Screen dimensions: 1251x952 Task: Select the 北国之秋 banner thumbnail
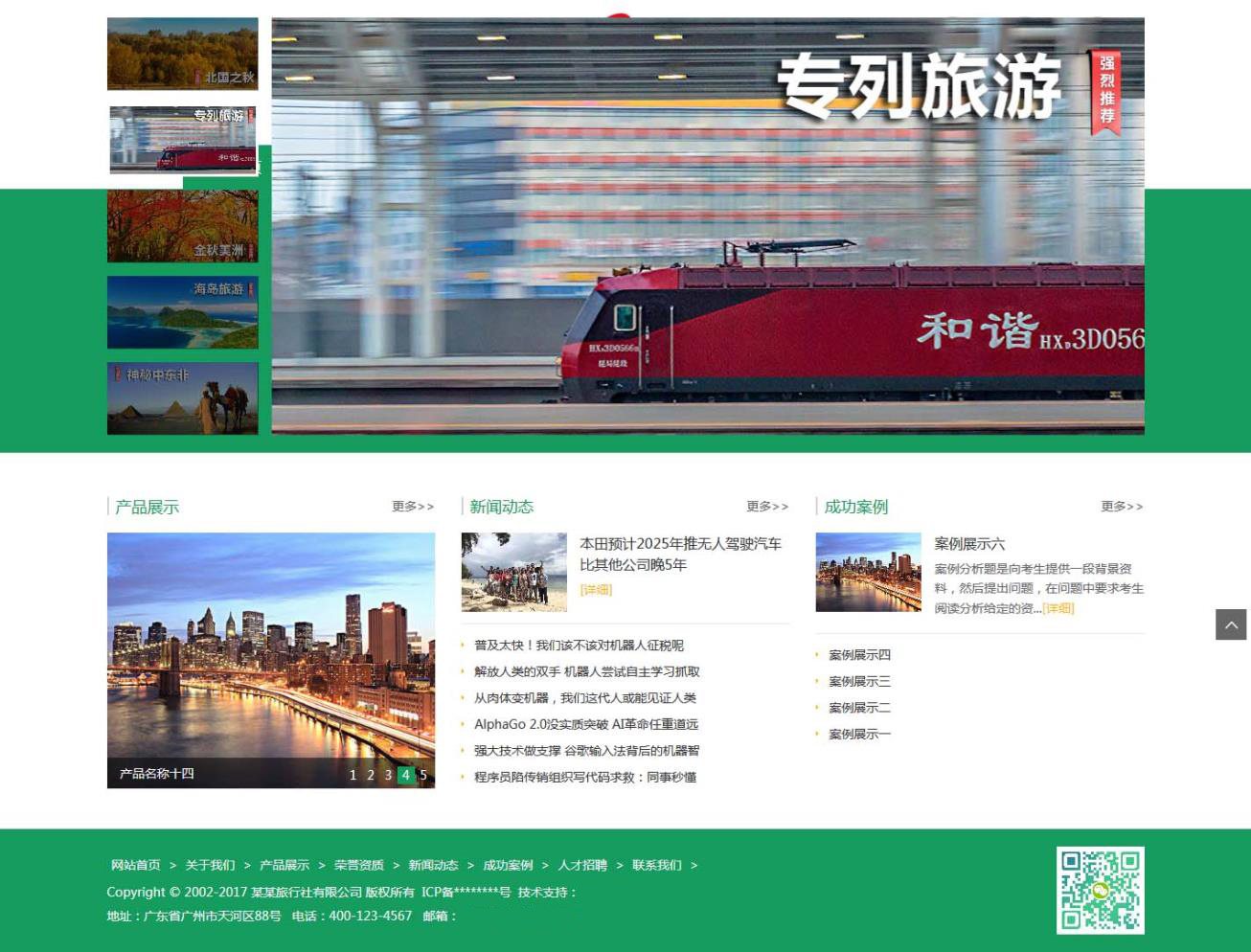(x=182, y=54)
